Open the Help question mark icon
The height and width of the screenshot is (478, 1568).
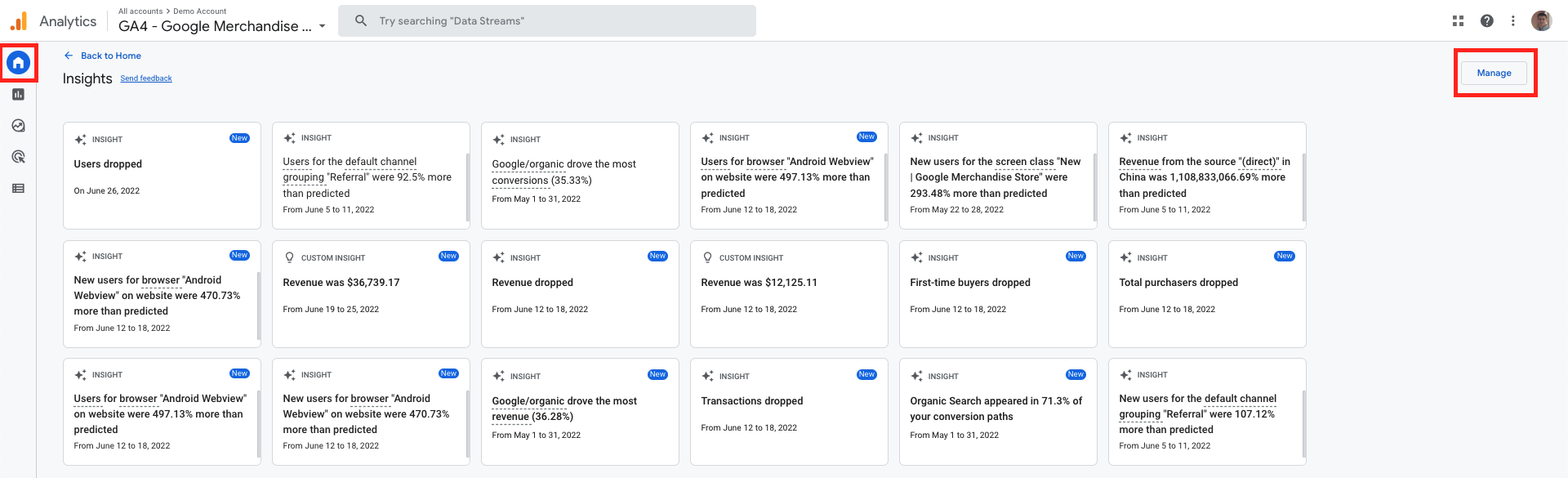pos(1487,21)
